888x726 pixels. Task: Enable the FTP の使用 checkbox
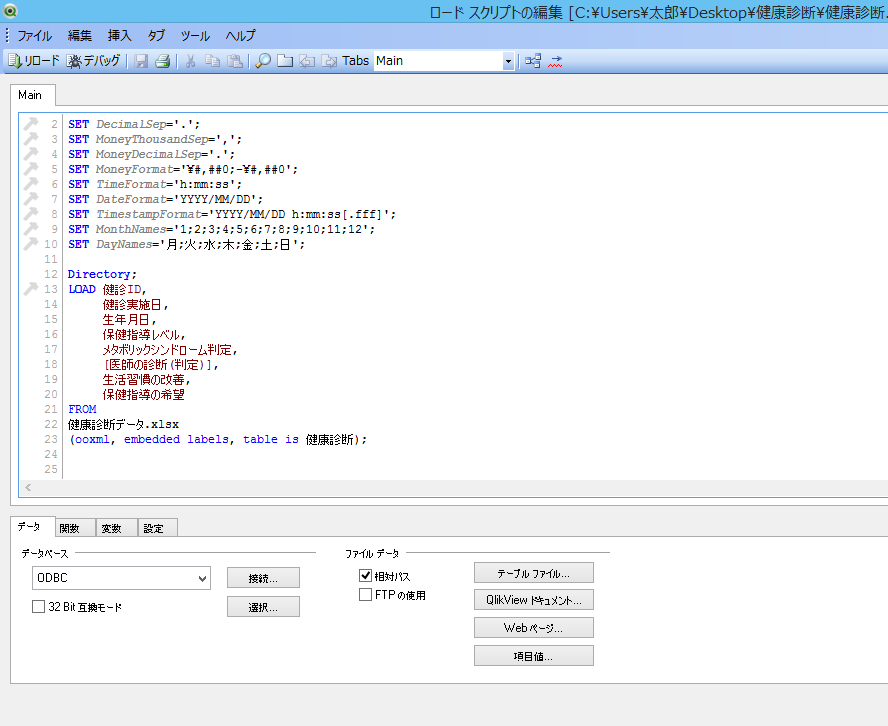click(x=365, y=595)
